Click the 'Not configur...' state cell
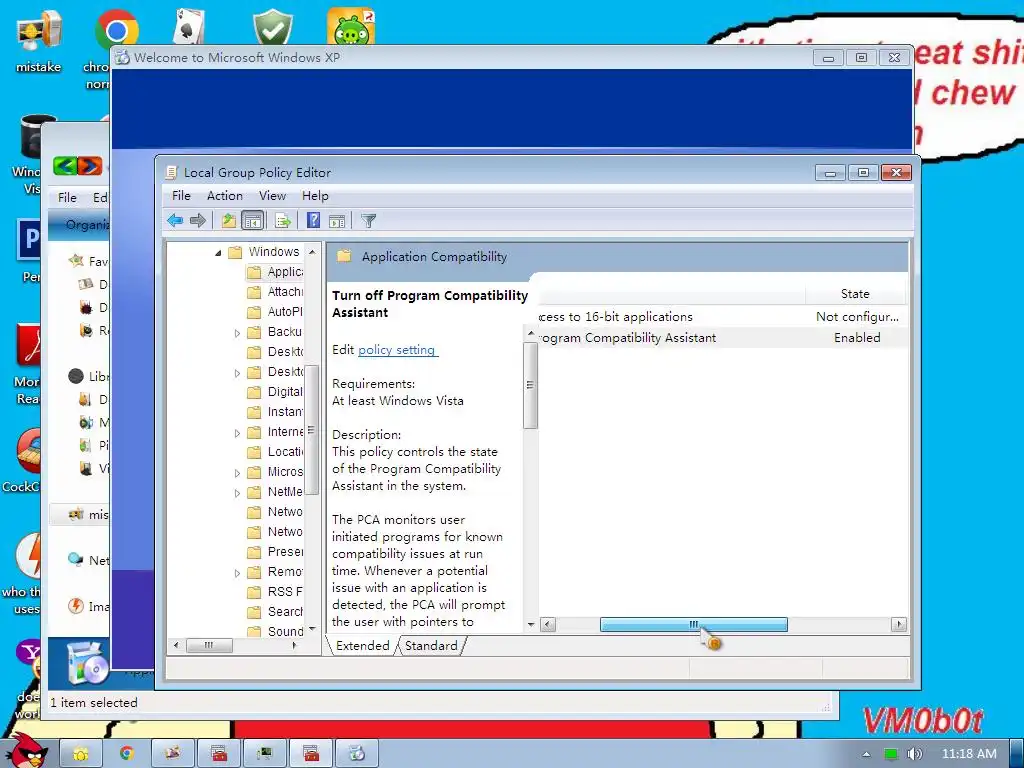This screenshot has height=768, width=1024. 857,317
